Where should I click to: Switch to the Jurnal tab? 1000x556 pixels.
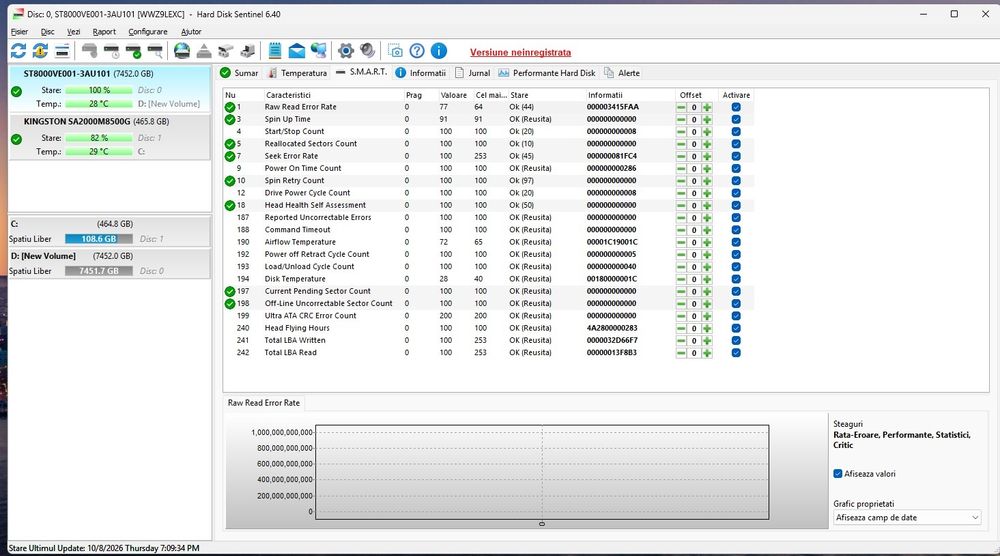(x=473, y=73)
